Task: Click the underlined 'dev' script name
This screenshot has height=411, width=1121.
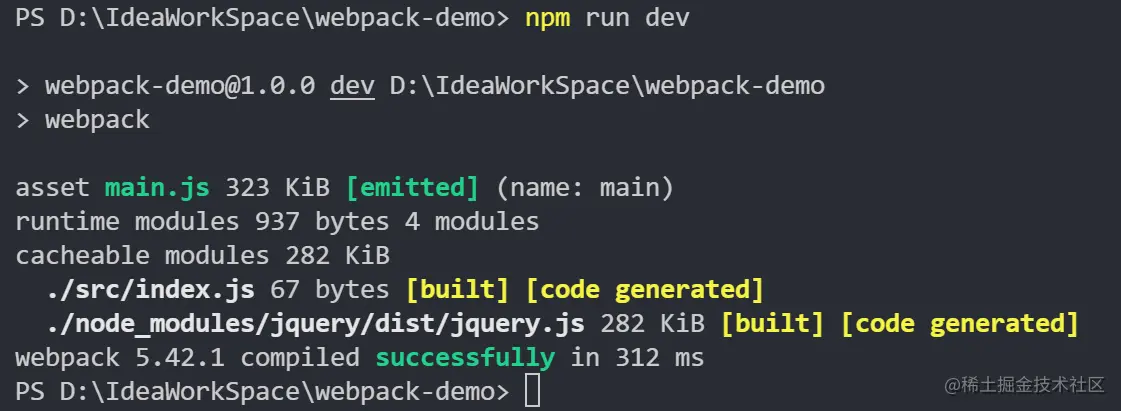Action: (x=352, y=86)
